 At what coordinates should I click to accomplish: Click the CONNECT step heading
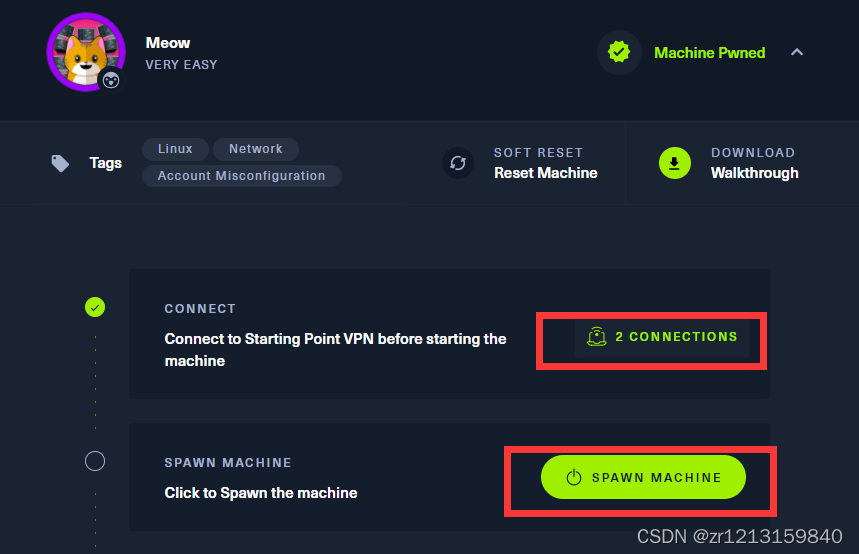point(200,309)
